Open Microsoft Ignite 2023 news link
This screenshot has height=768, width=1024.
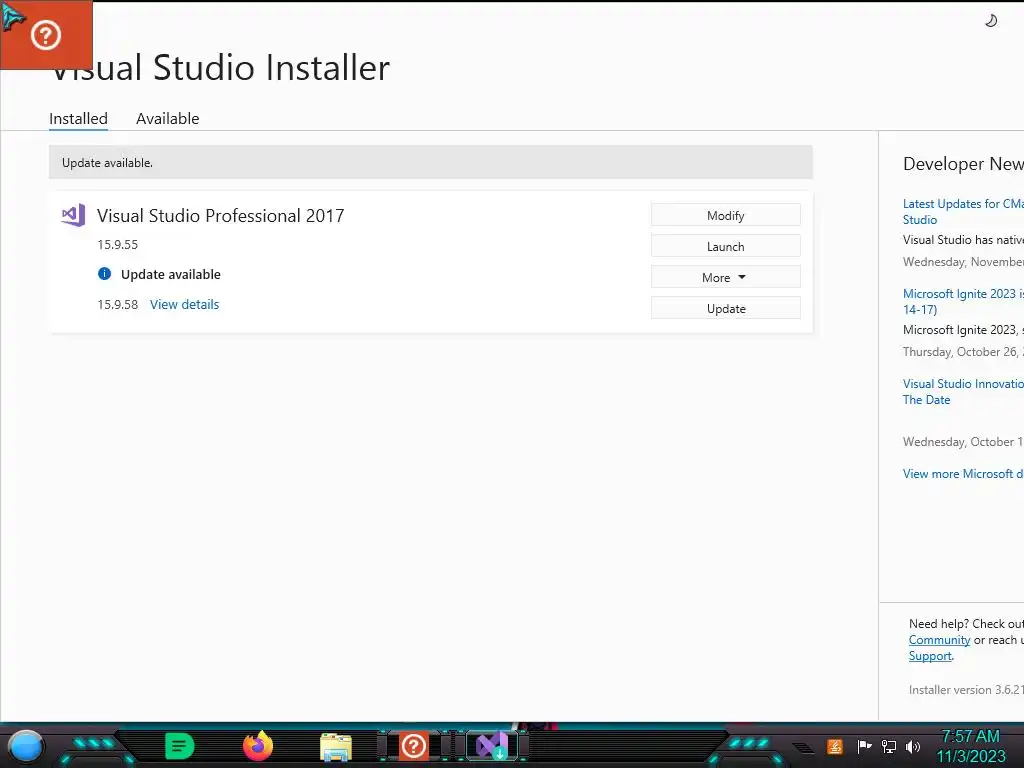(963, 302)
